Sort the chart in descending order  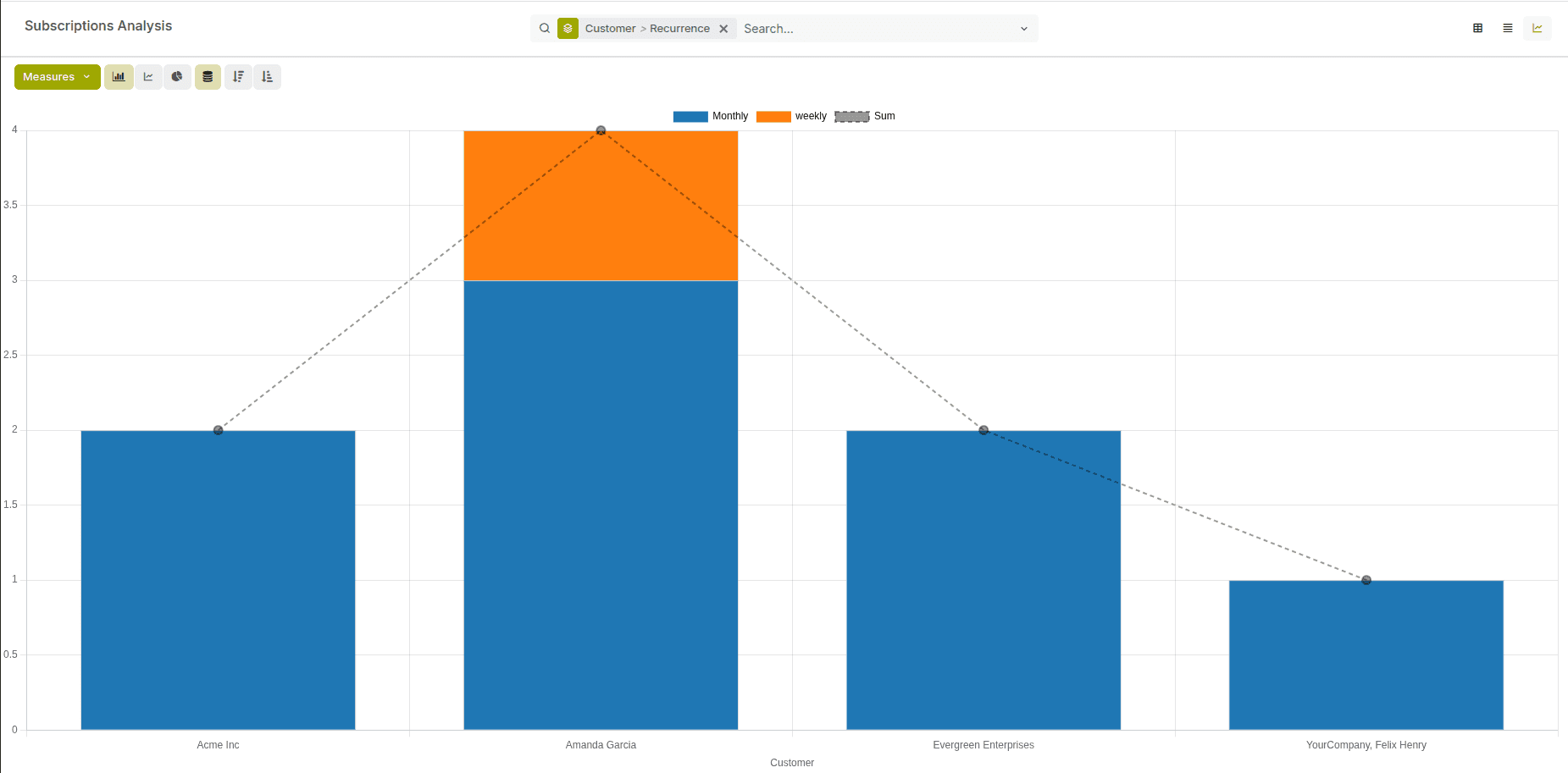click(x=238, y=77)
